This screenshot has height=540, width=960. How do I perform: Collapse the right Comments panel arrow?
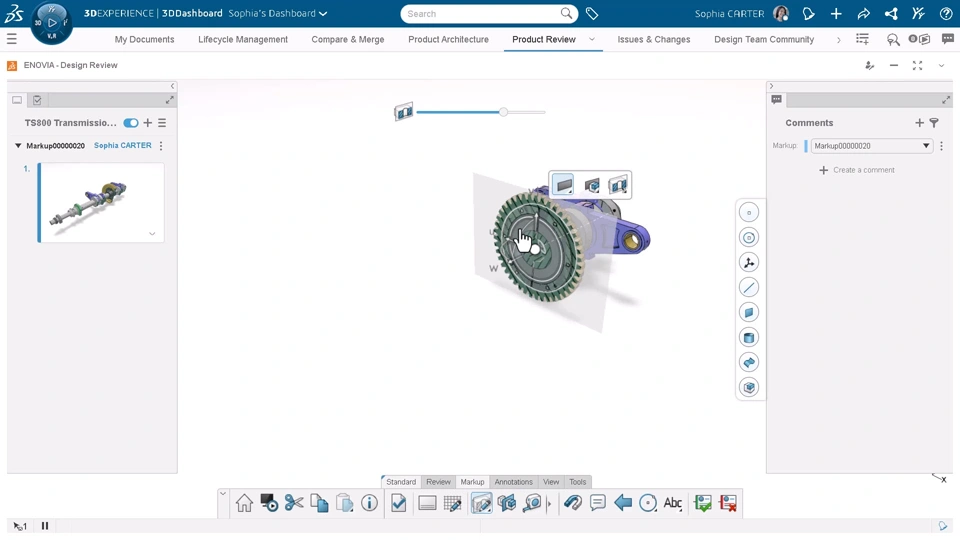(771, 86)
